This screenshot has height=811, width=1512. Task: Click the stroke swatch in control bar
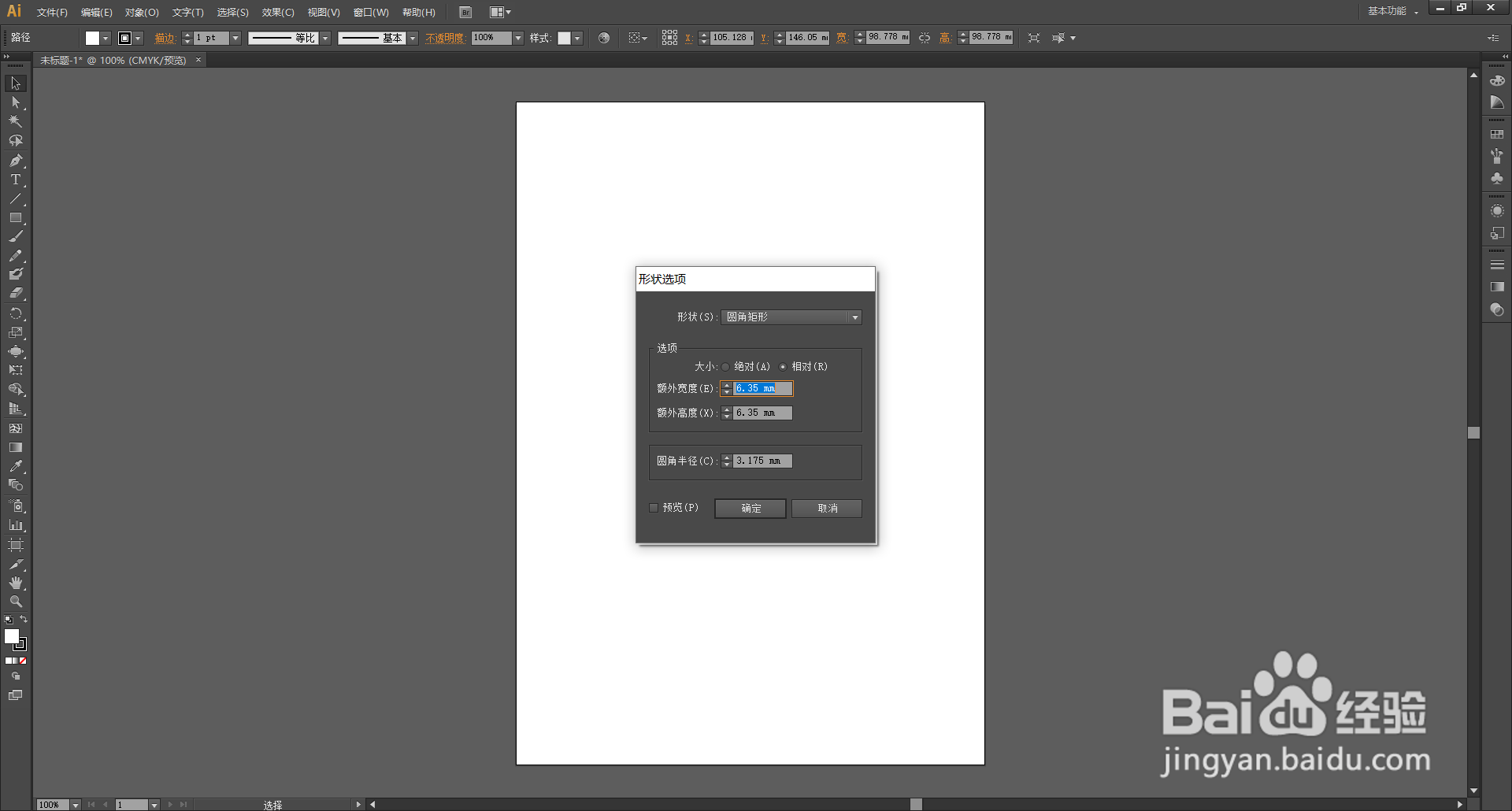[124, 38]
